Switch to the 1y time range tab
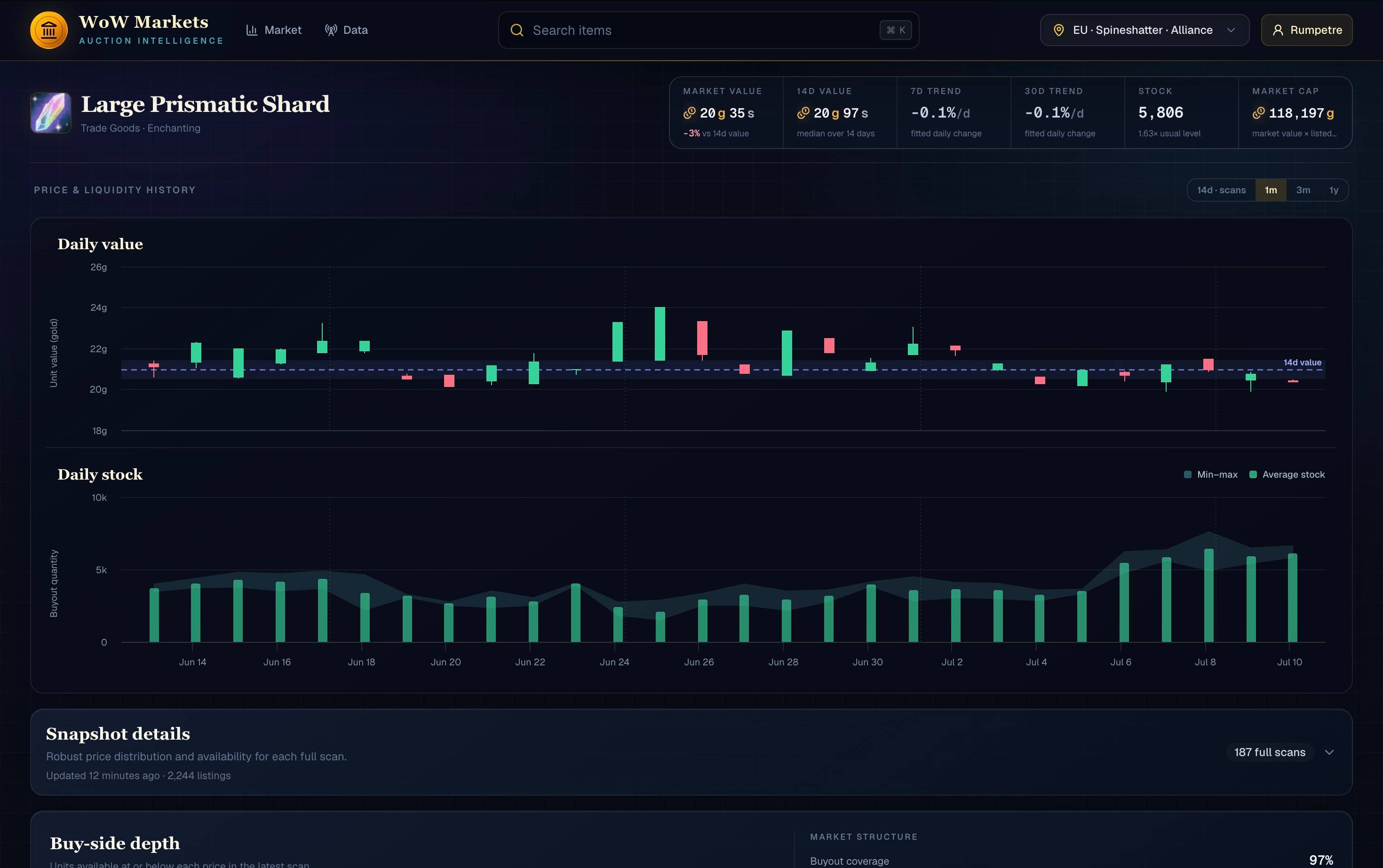Screen dimensions: 1383x868 [1334, 190]
